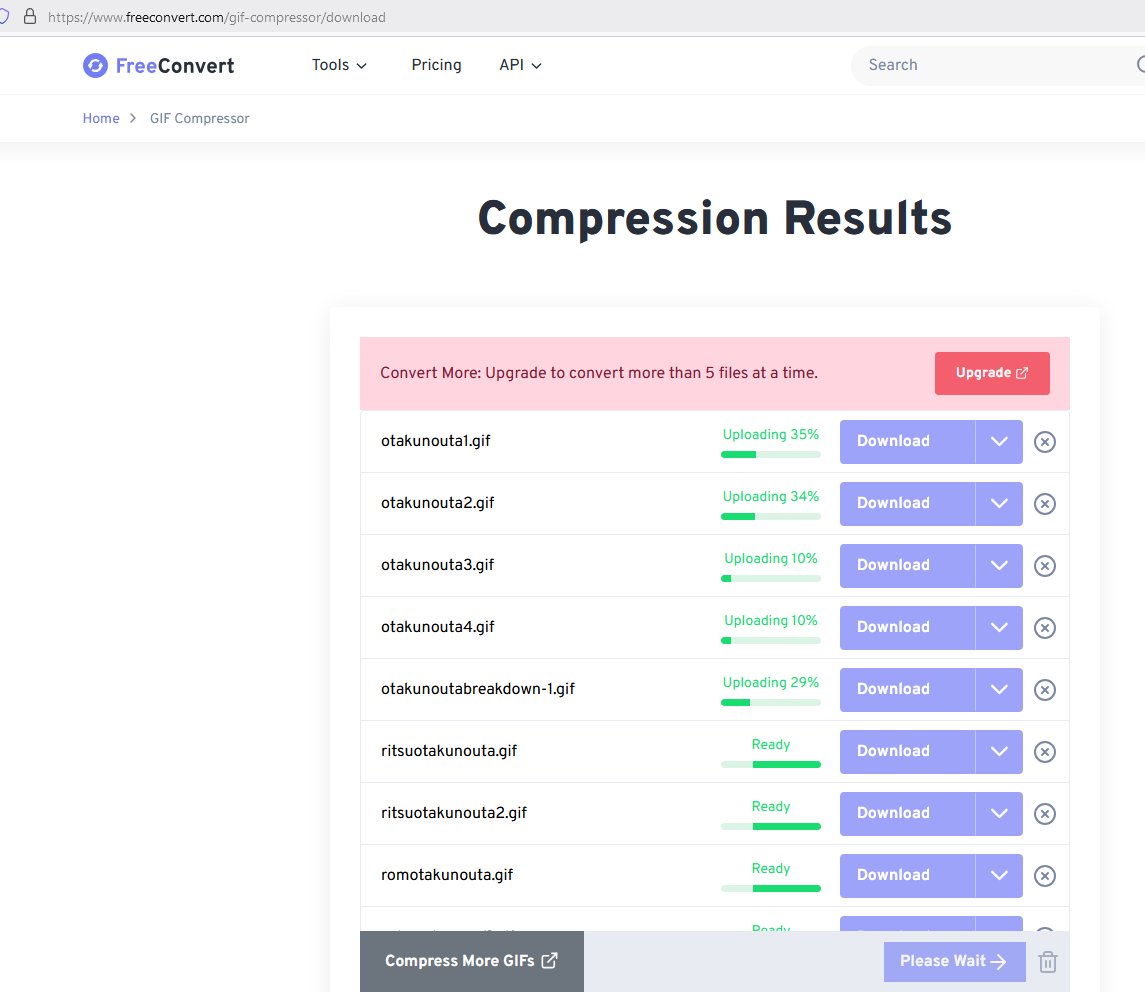
Task: Select the ritsuotakunouta2.gif file name
Action: (453, 814)
